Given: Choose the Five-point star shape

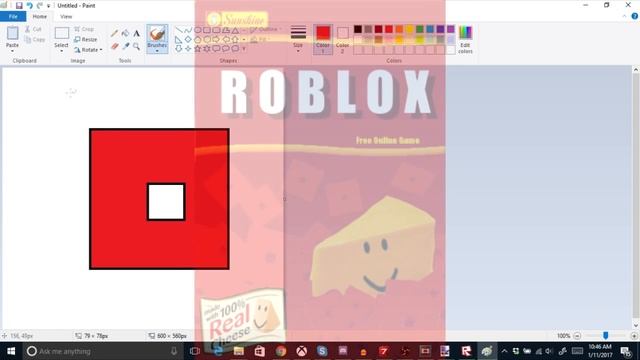Looking at the screenshot, I should (198, 49).
